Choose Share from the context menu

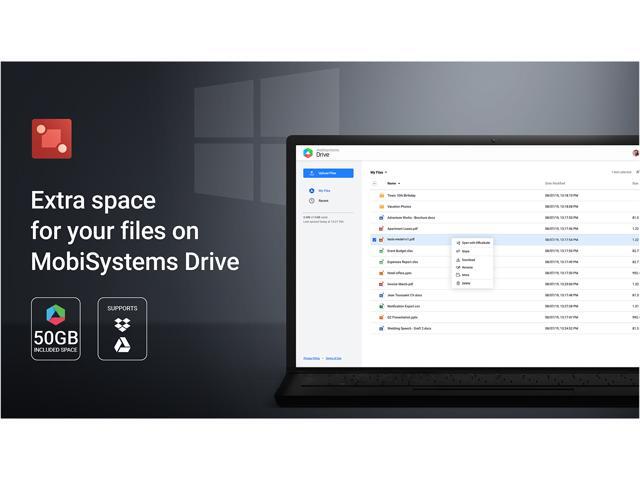coord(473,251)
